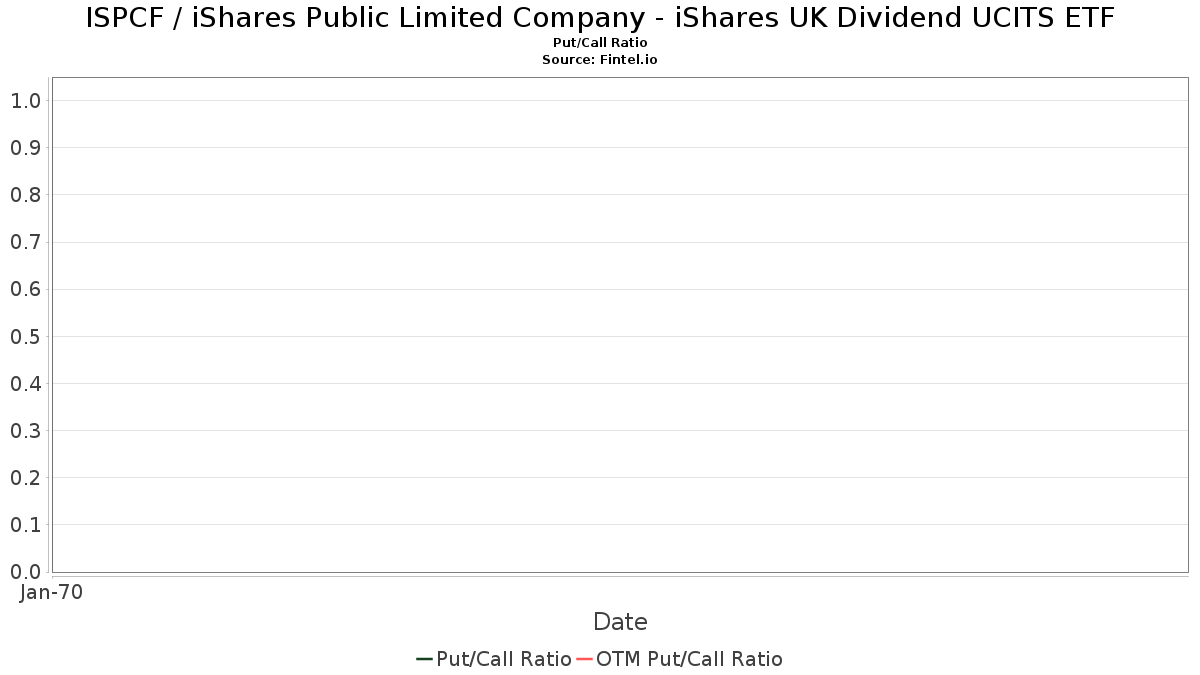
Task: Select the Put/Call Ratio subtitle text
Action: click(x=600, y=43)
